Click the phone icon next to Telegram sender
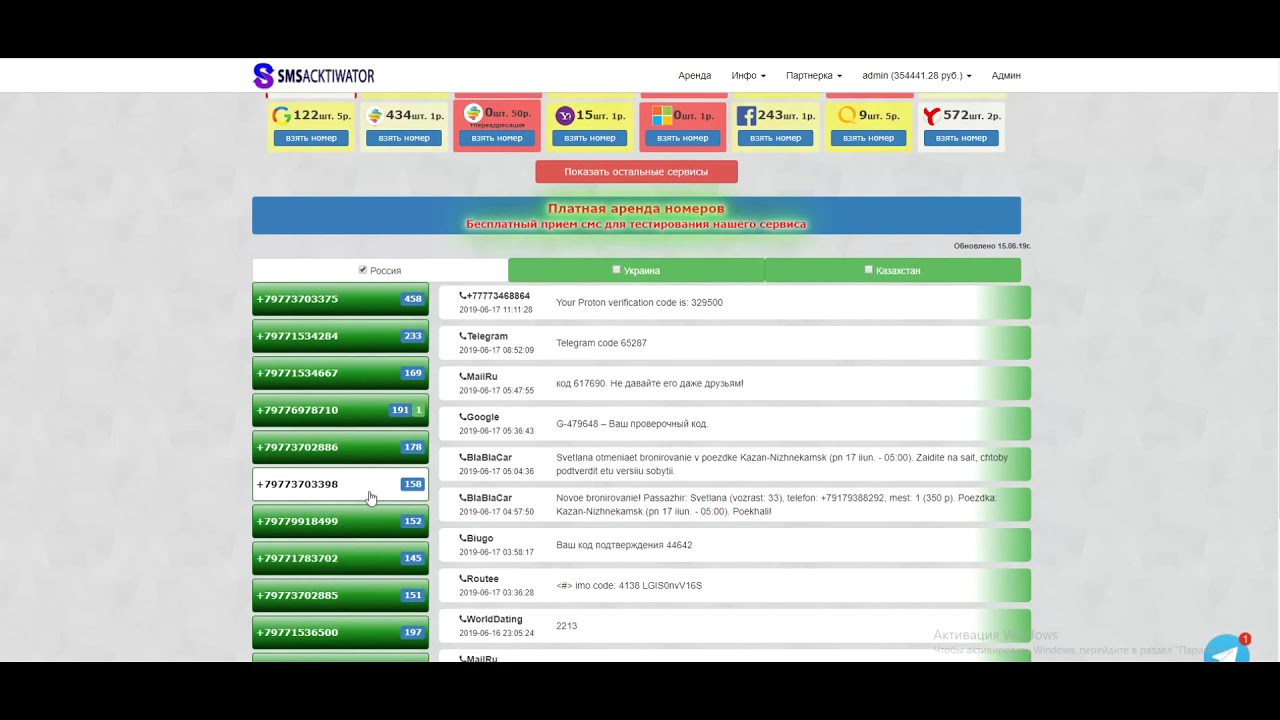1280x720 pixels. [463, 336]
